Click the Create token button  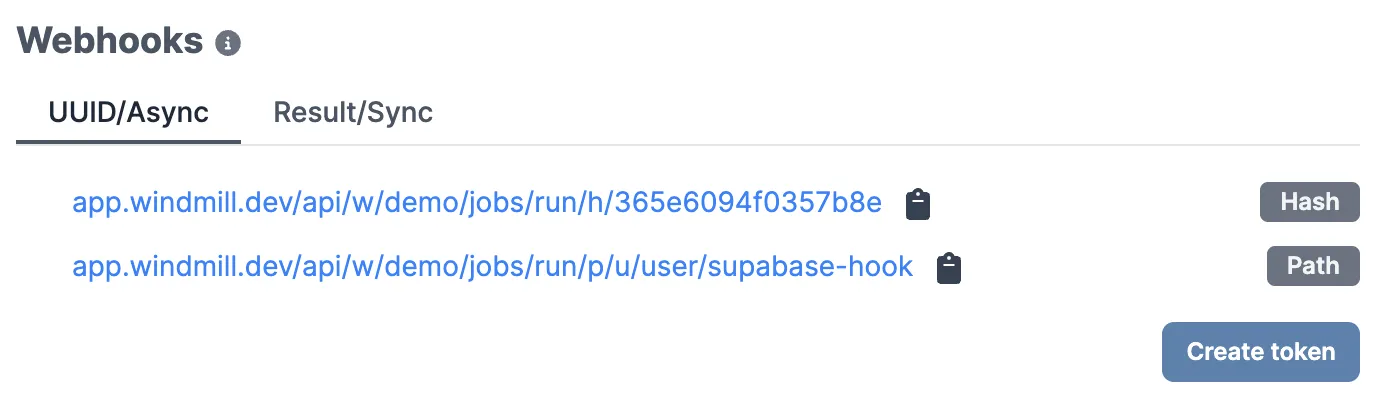pyautogui.click(x=1260, y=352)
